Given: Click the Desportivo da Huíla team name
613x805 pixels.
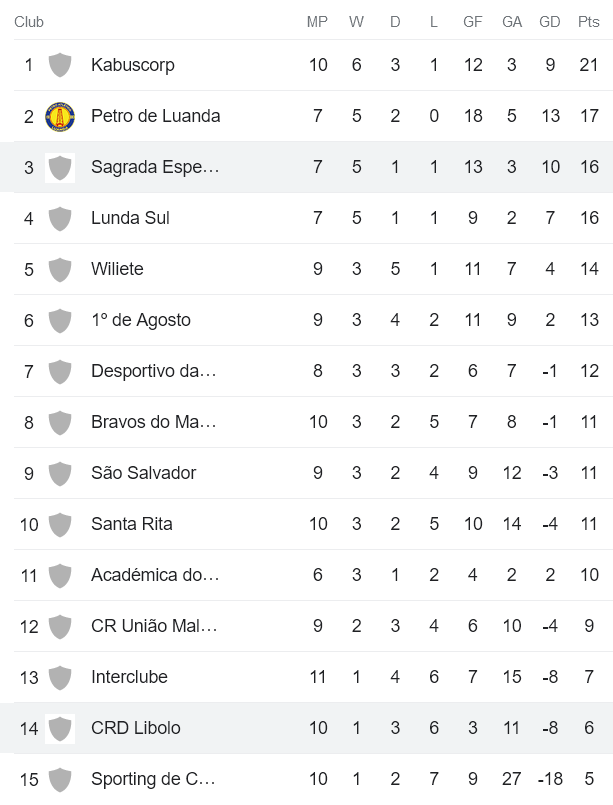Looking at the screenshot, I should pos(153,371).
